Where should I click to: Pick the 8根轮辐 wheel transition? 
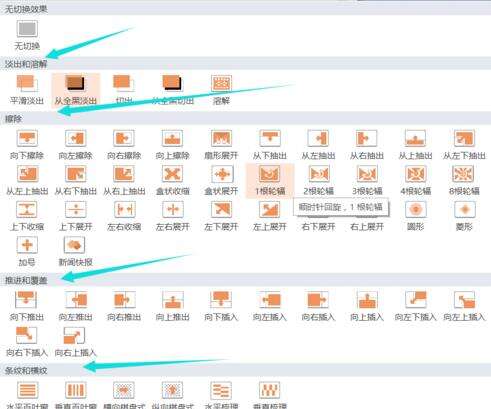[x=464, y=181]
